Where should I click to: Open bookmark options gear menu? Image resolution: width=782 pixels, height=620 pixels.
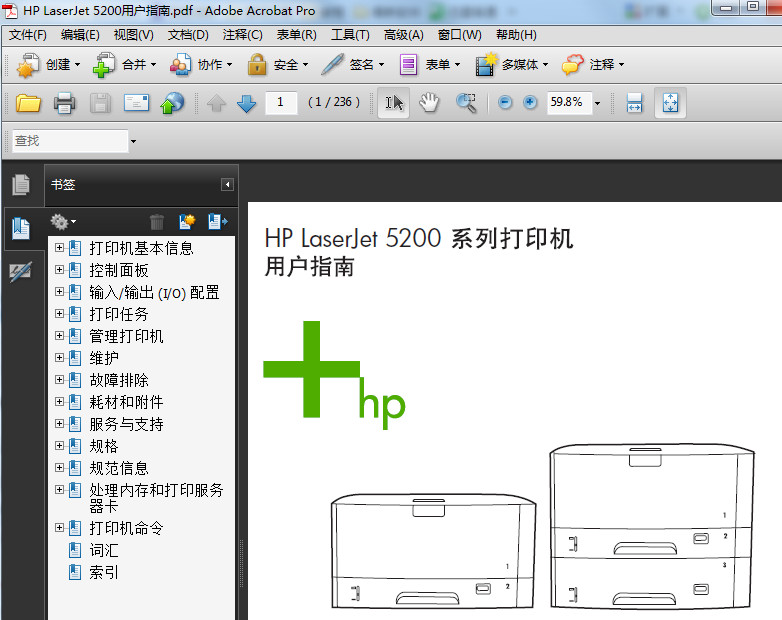63,221
